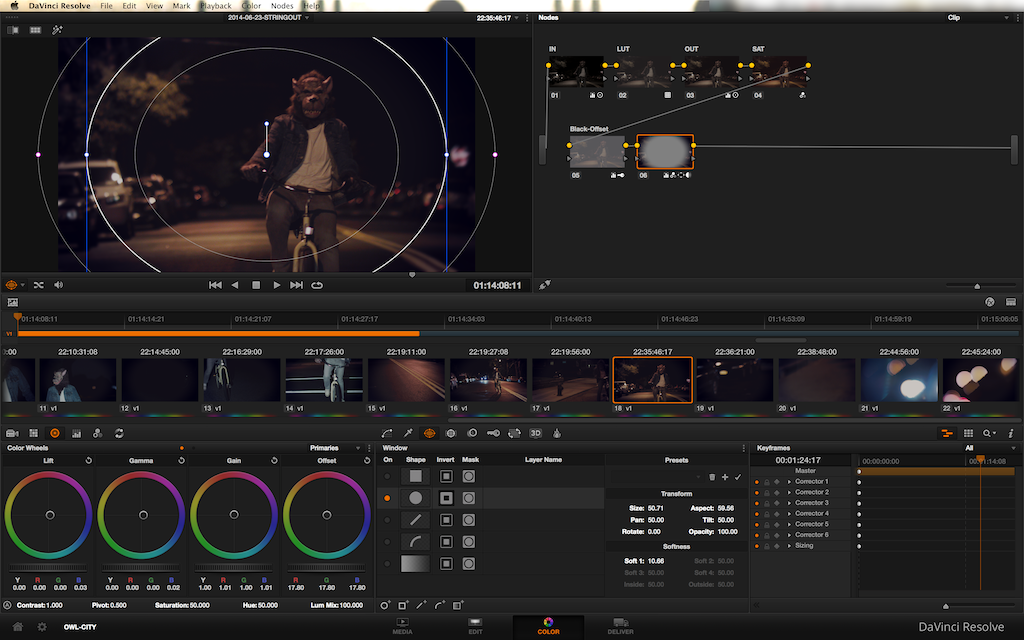
Task: Toggle Invert for the circular window
Action: (446, 498)
